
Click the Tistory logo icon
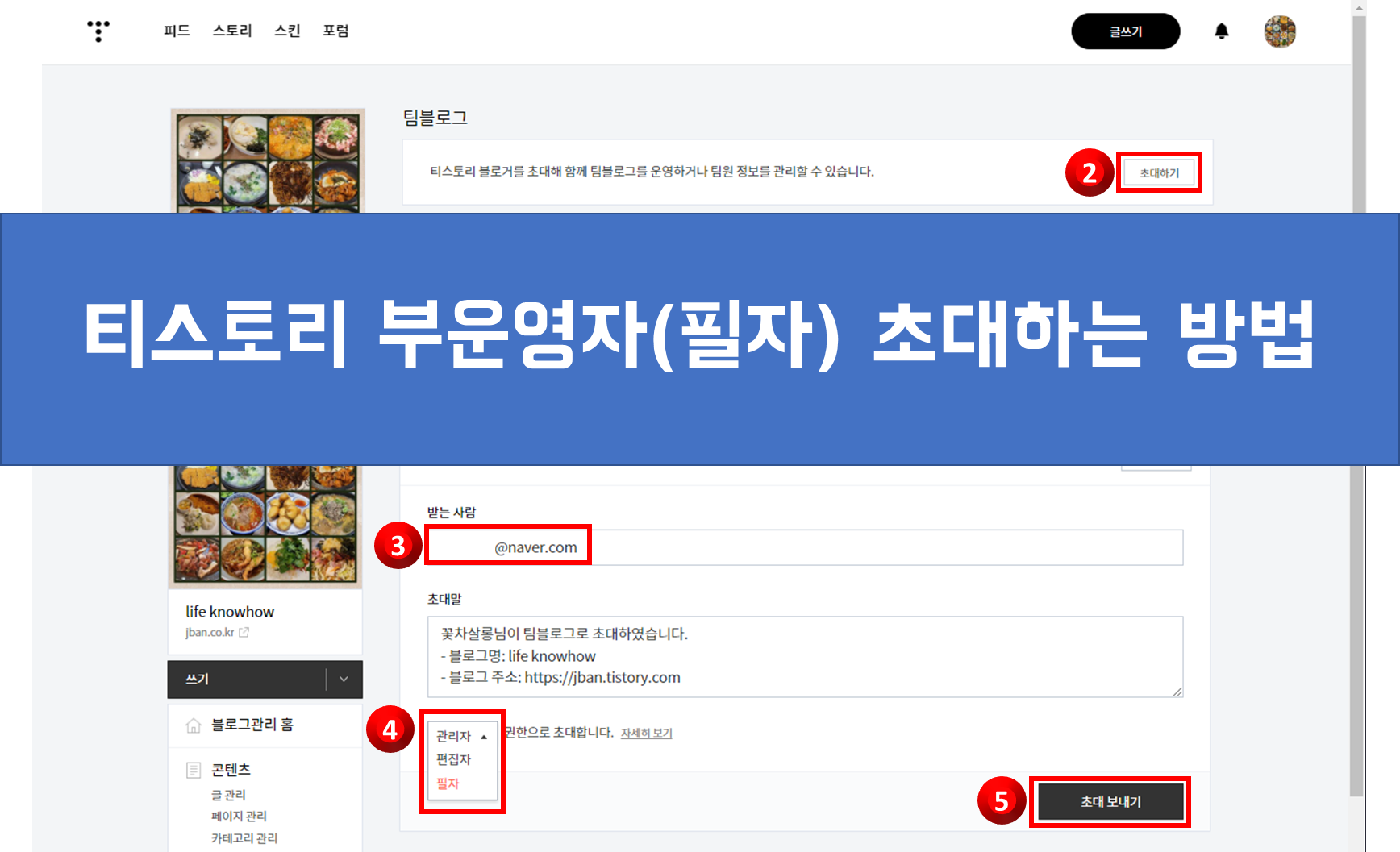[98, 31]
